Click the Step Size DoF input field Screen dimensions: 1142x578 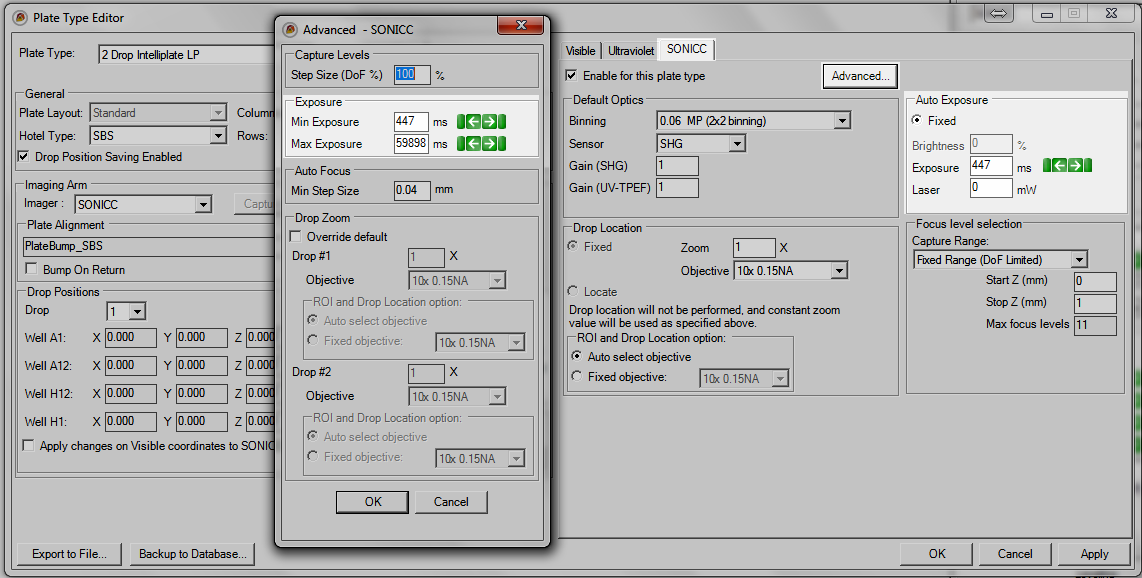(x=412, y=75)
